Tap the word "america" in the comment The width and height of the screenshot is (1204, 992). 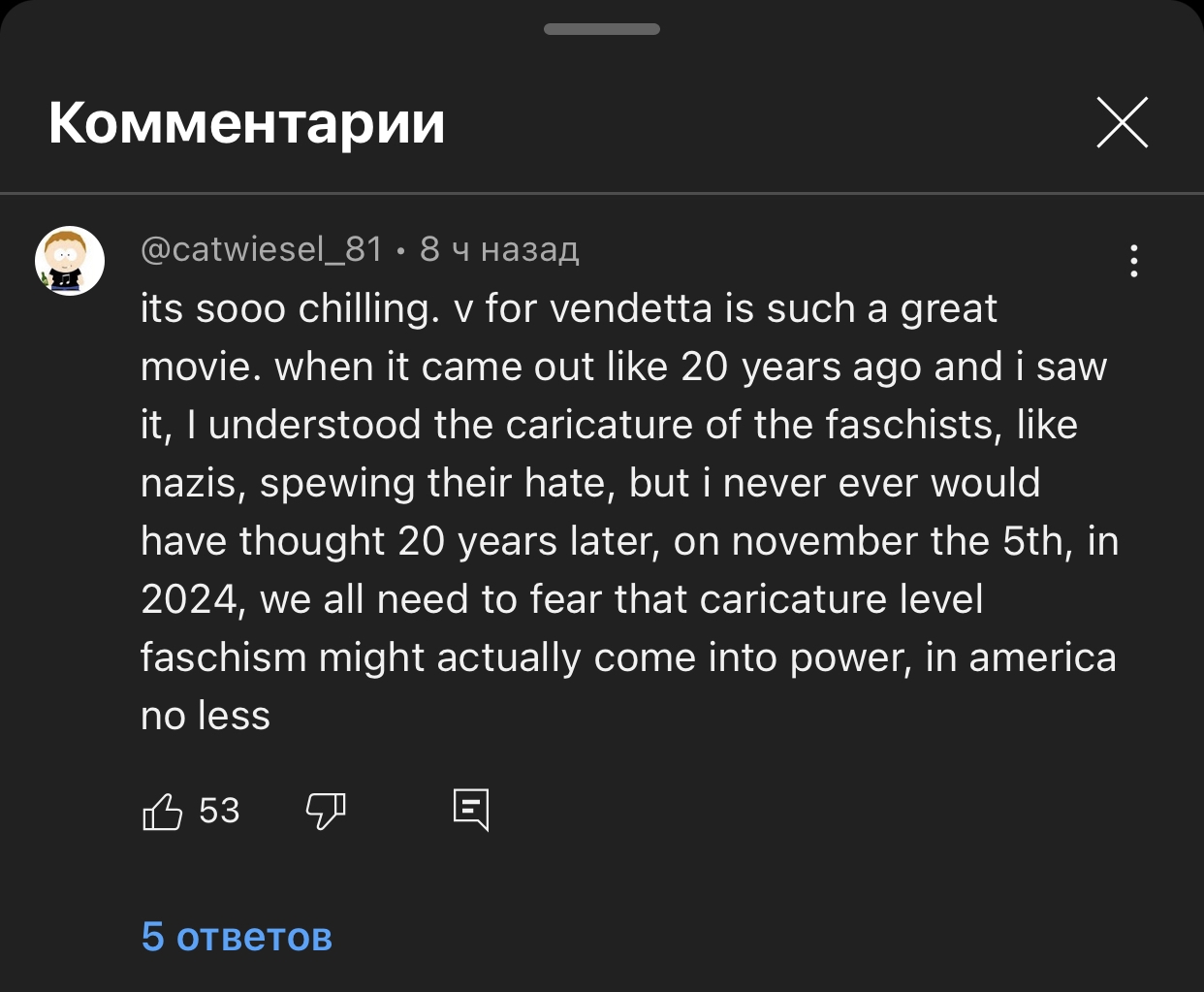coord(1042,658)
